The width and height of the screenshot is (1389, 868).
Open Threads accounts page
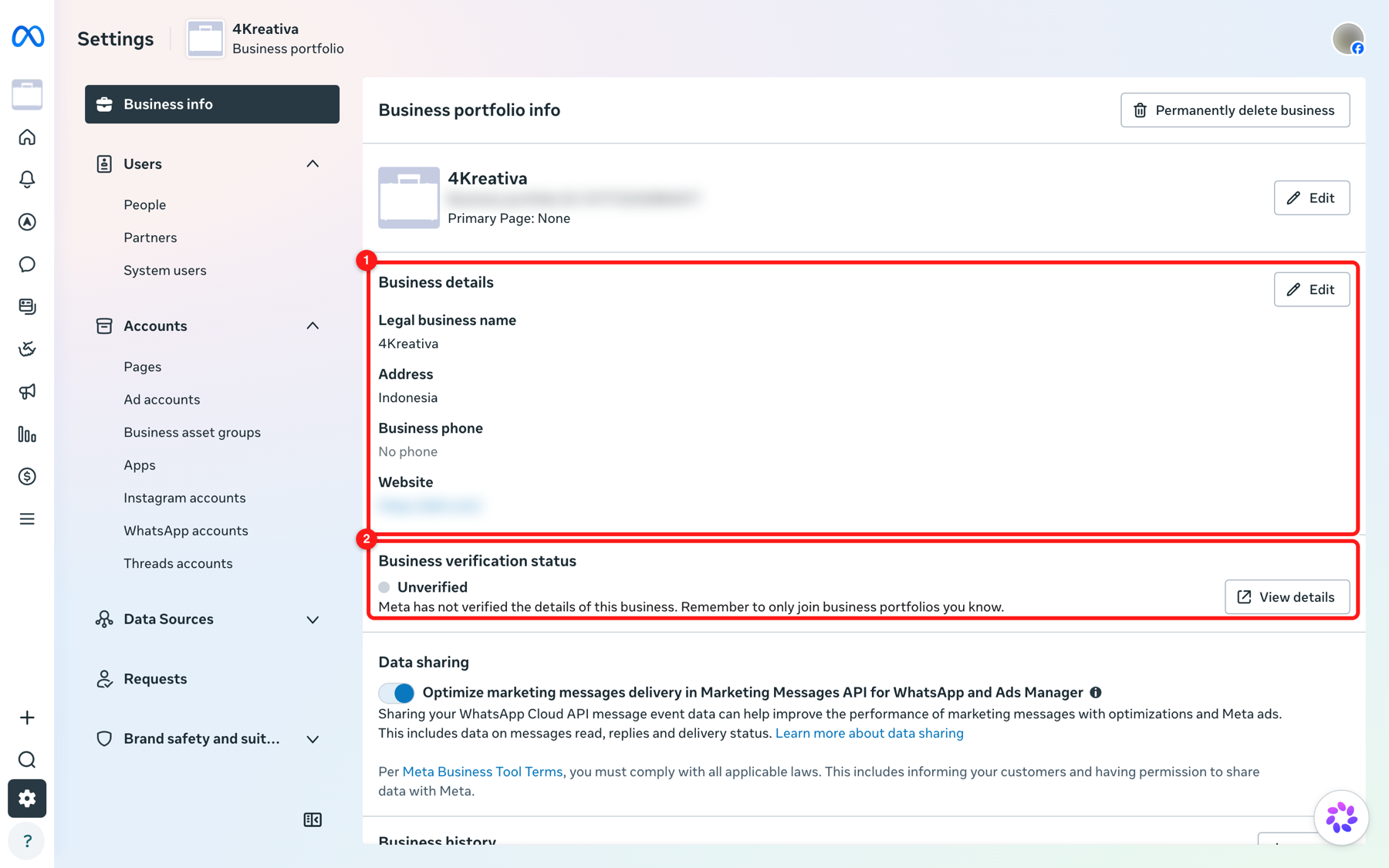[178, 563]
